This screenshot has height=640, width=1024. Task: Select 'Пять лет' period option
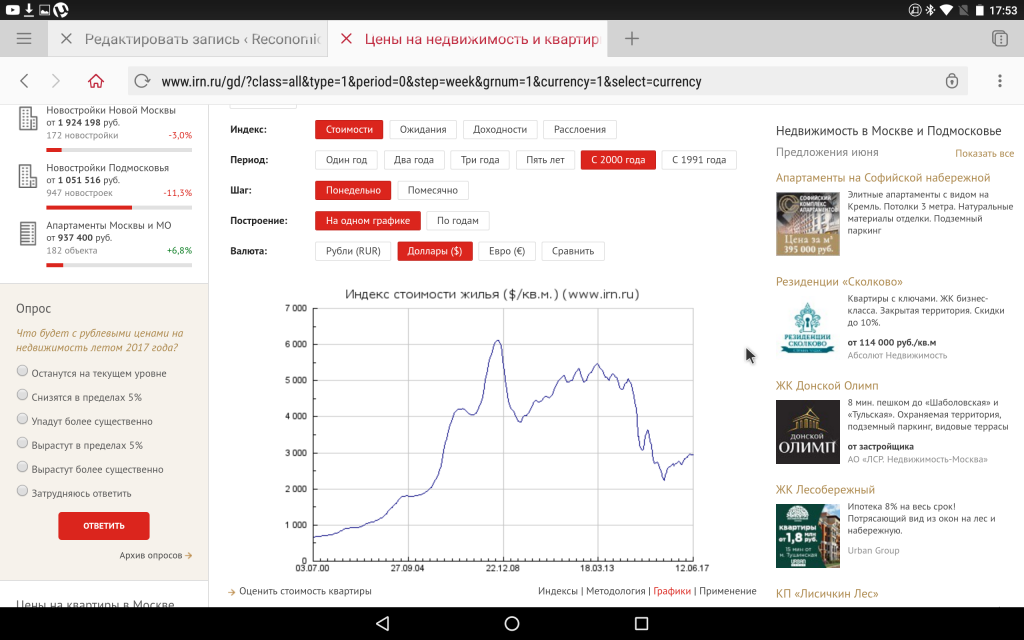545,160
